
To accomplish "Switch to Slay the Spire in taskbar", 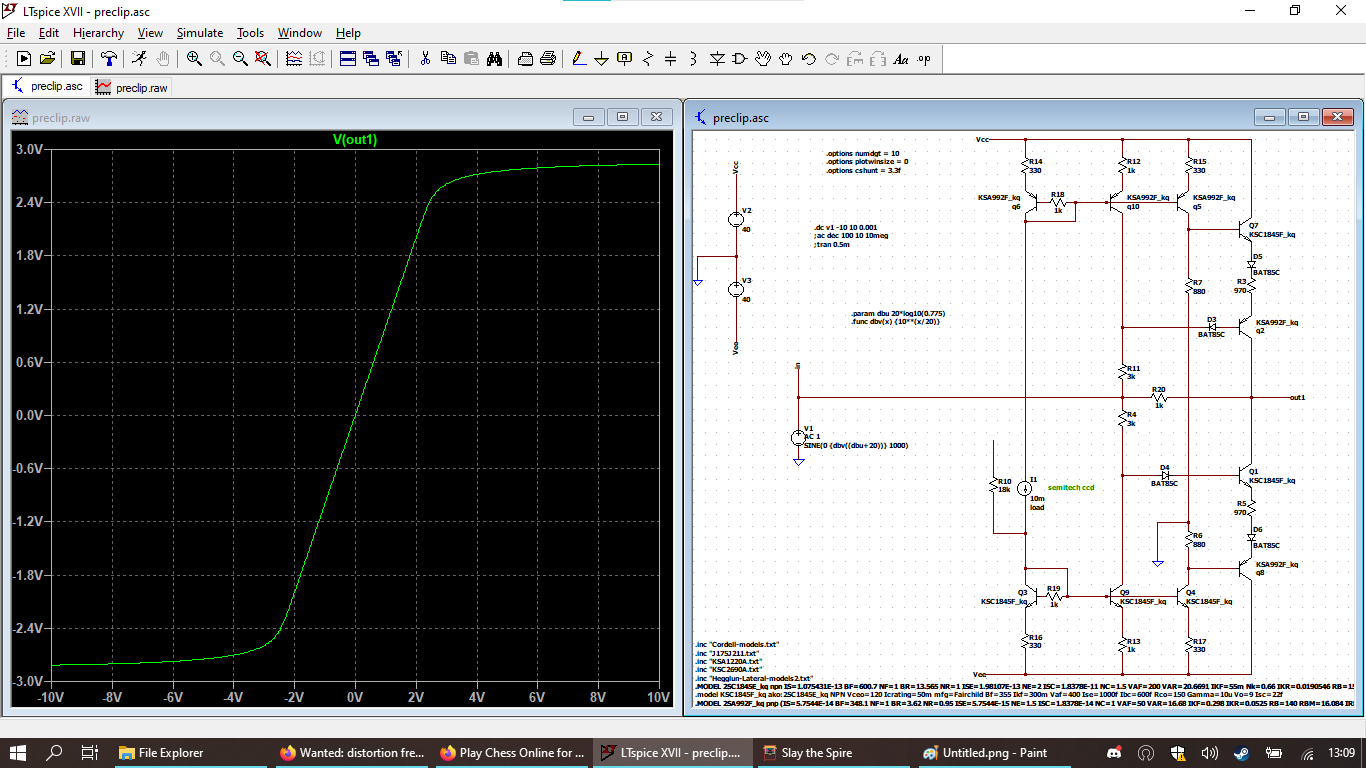I will (832, 753).
